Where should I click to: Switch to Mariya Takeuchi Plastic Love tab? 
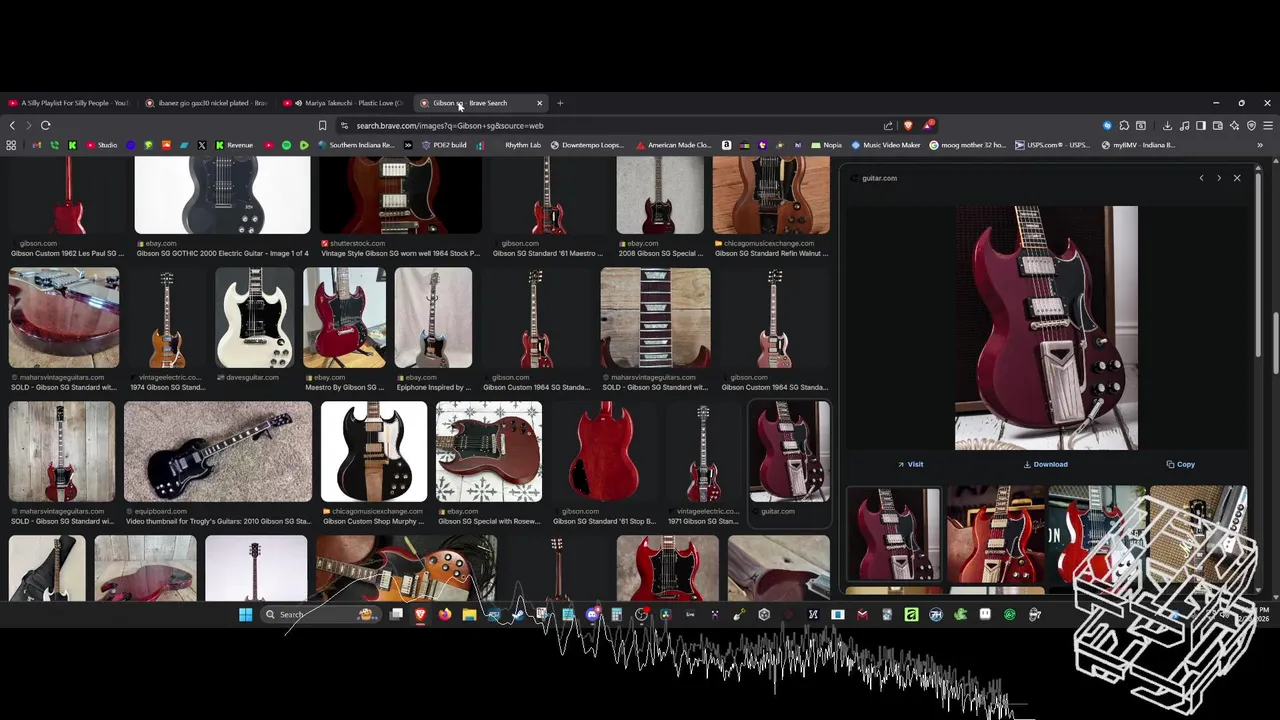[x=343, y=103]
